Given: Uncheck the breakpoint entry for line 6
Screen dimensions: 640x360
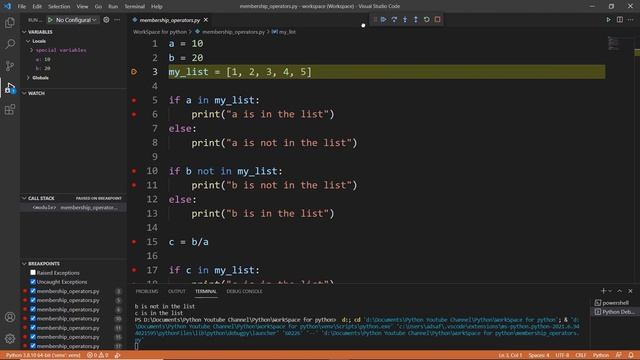Looking at the screenshot, I should pyautogui.click(x=33, y=309).
